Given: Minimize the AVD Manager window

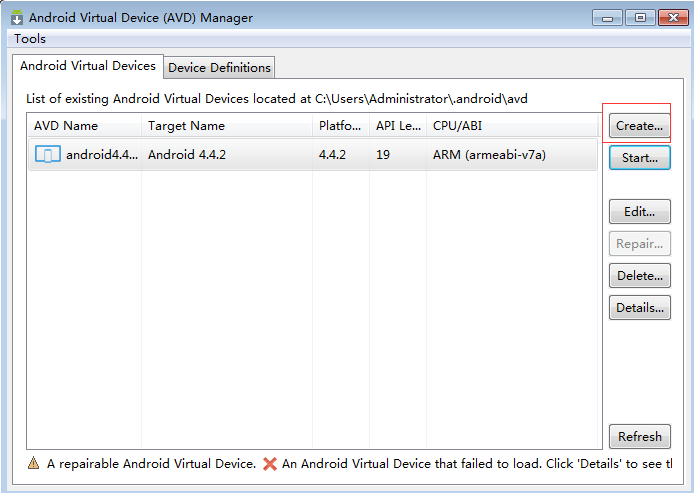Looking at the screenshot, I should click(x=607, y=18).
